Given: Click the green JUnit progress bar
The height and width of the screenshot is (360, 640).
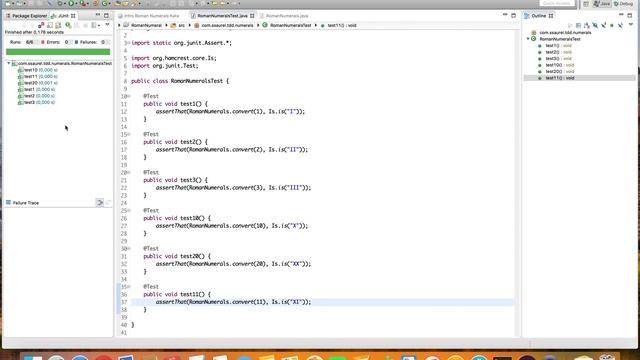Looking at the screenshot, I should tap(58, 52).
